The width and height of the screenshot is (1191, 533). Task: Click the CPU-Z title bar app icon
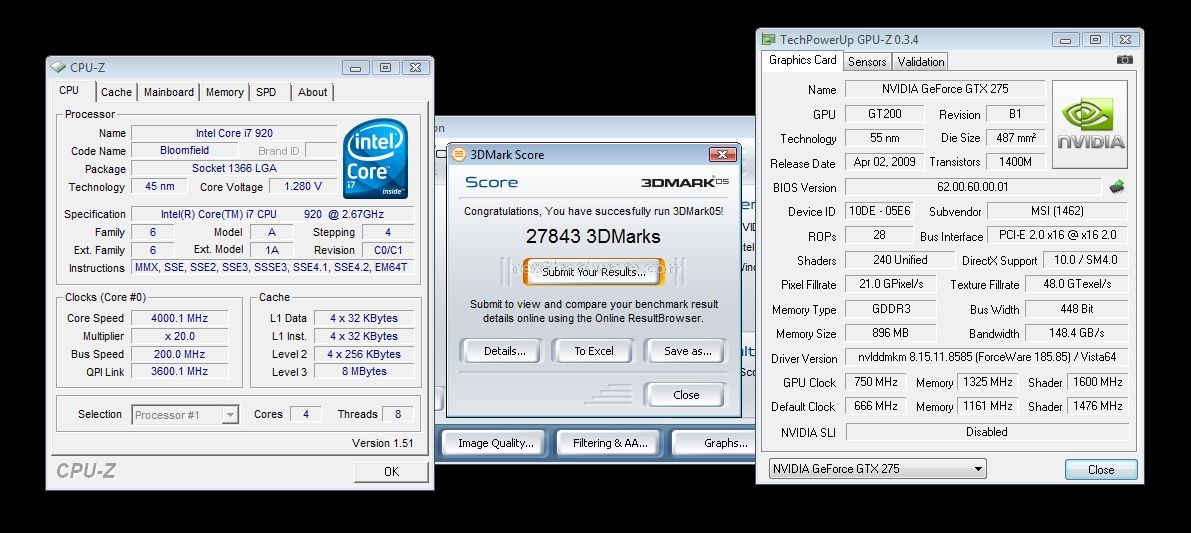tap(58, 68)
